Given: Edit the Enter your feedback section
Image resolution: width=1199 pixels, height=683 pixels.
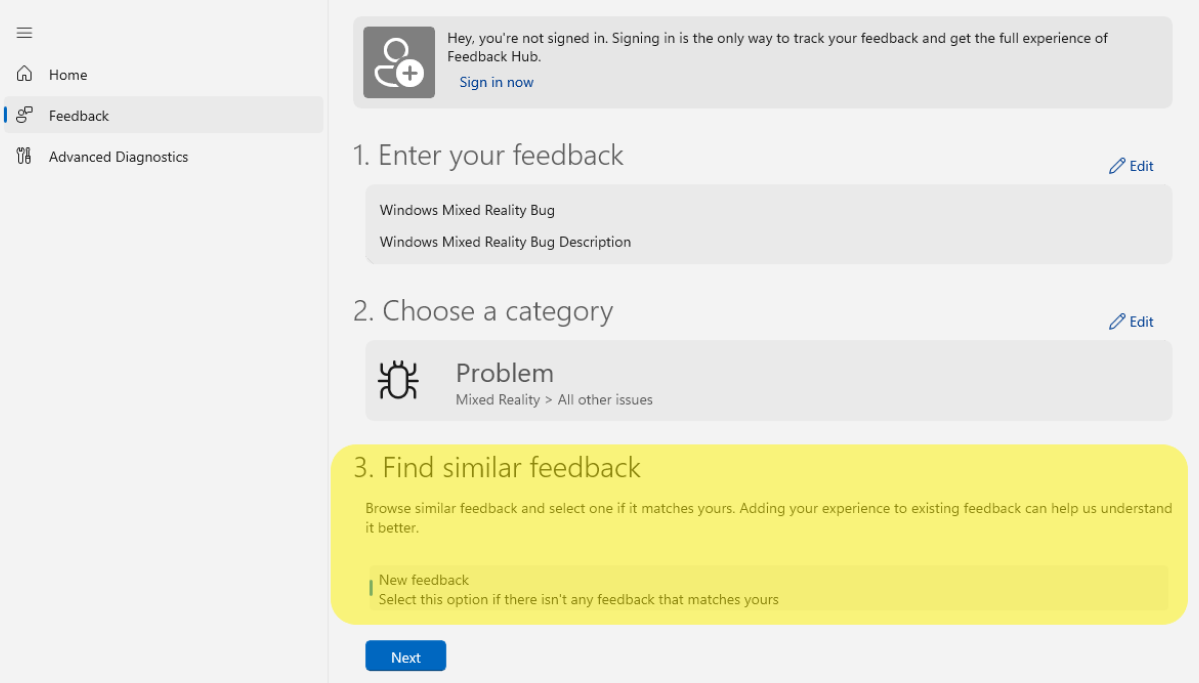Looking at the screenshot, I should pyautogui.click(x=1131, y=166).
